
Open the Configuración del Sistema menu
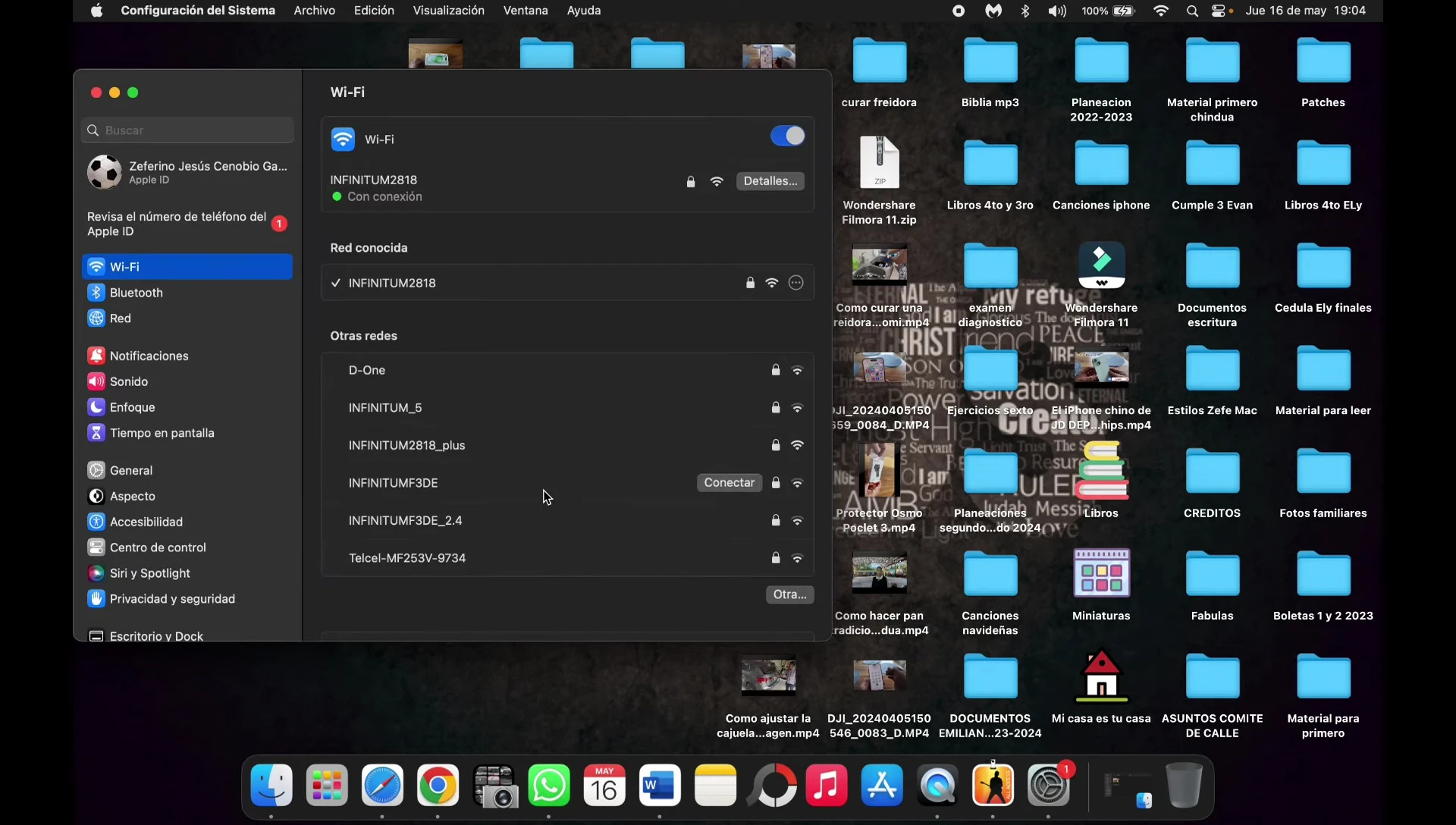[x=198, y=11]
